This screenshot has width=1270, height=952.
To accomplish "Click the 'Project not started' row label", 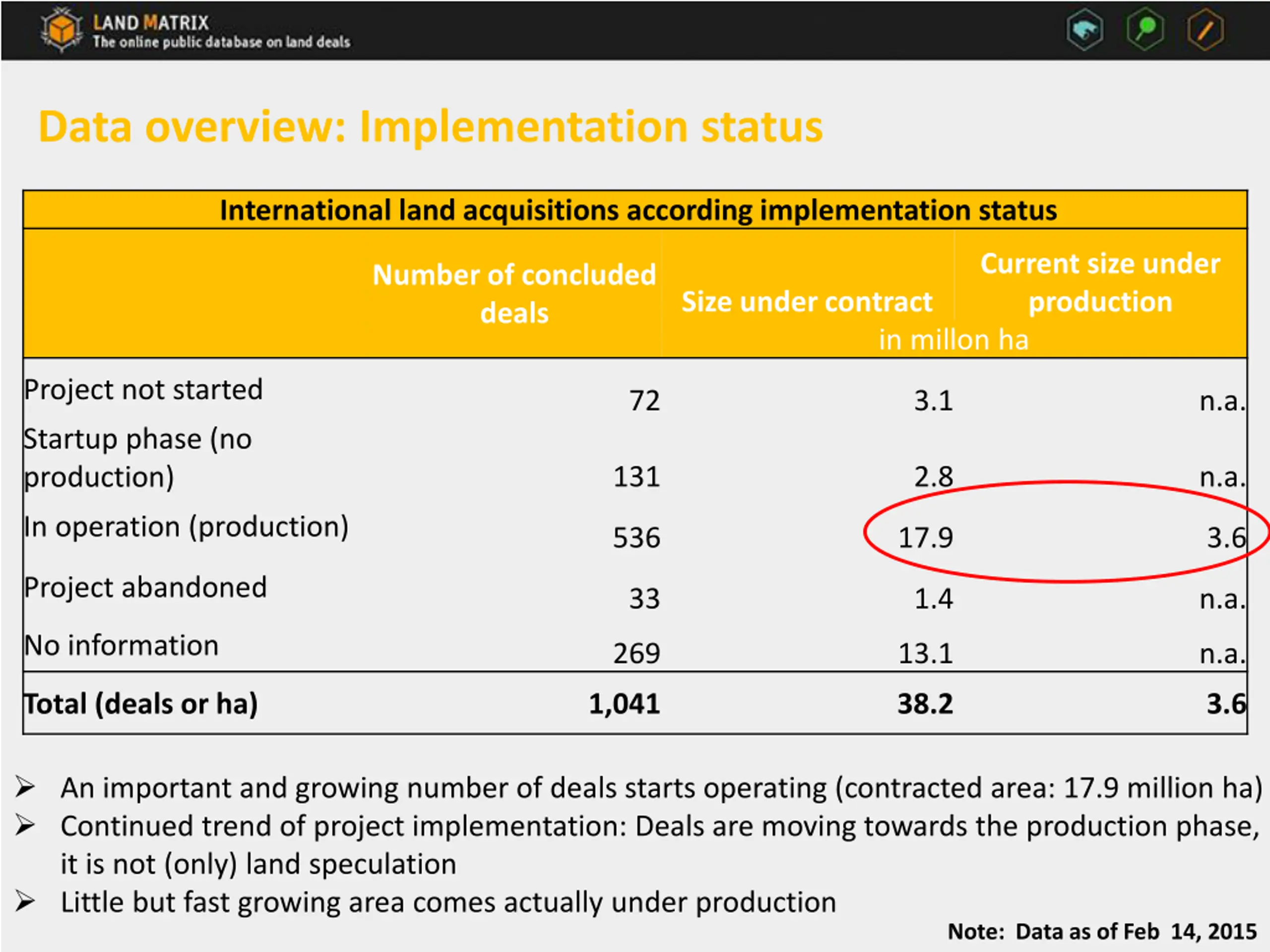I will tap(143, 390).
